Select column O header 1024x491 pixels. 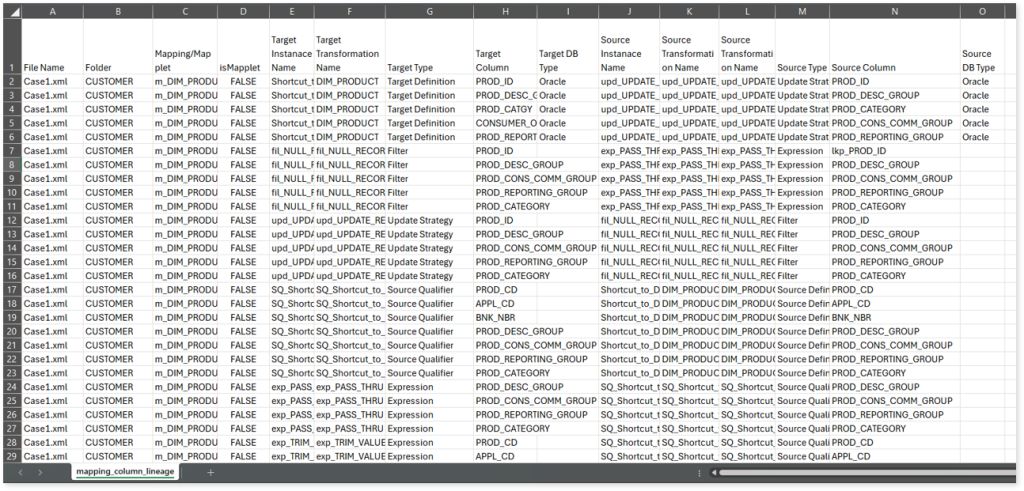(x=982, y=11)
